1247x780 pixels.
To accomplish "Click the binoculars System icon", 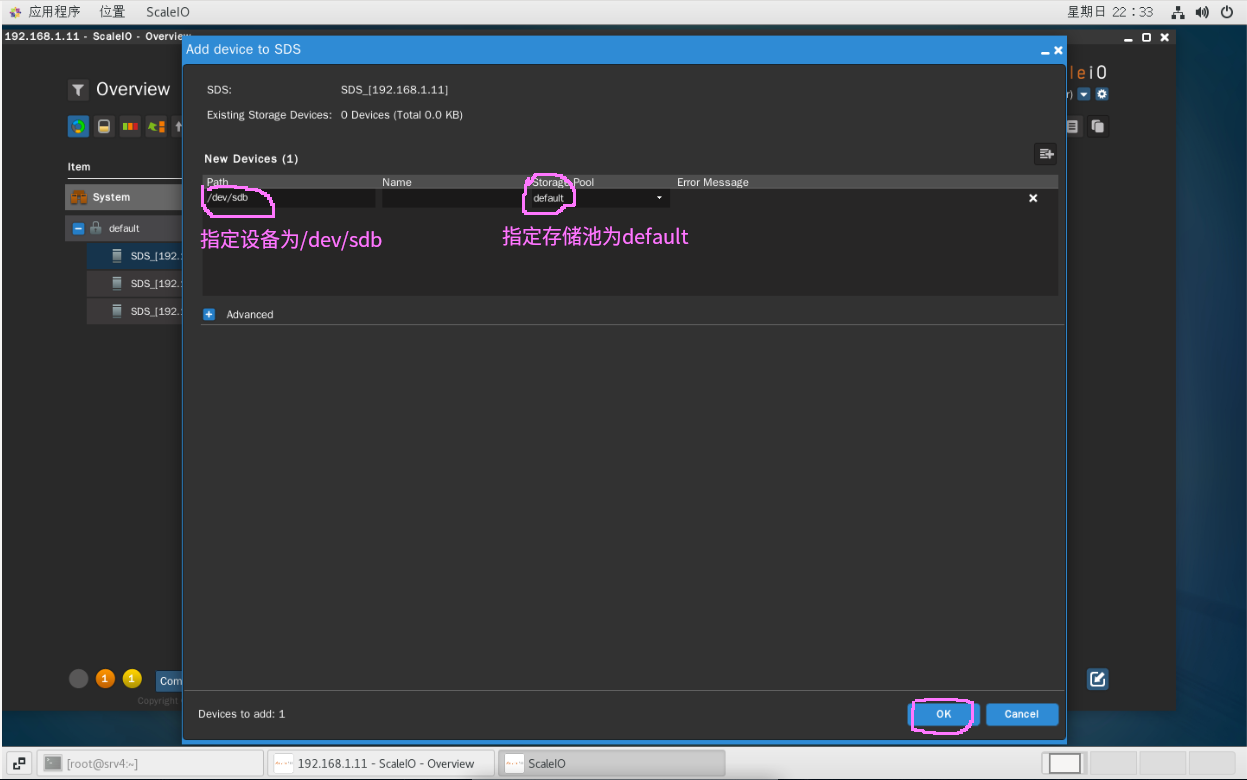I will click(80, 197).
